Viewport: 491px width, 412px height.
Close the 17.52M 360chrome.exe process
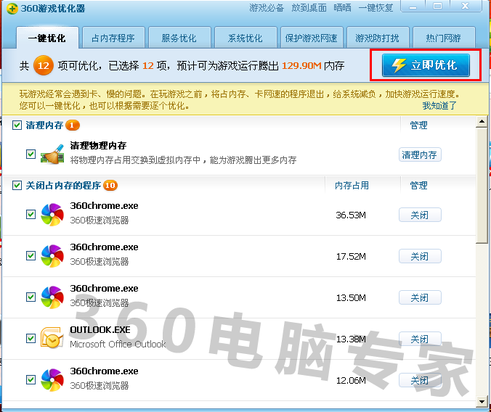(420, 256)
